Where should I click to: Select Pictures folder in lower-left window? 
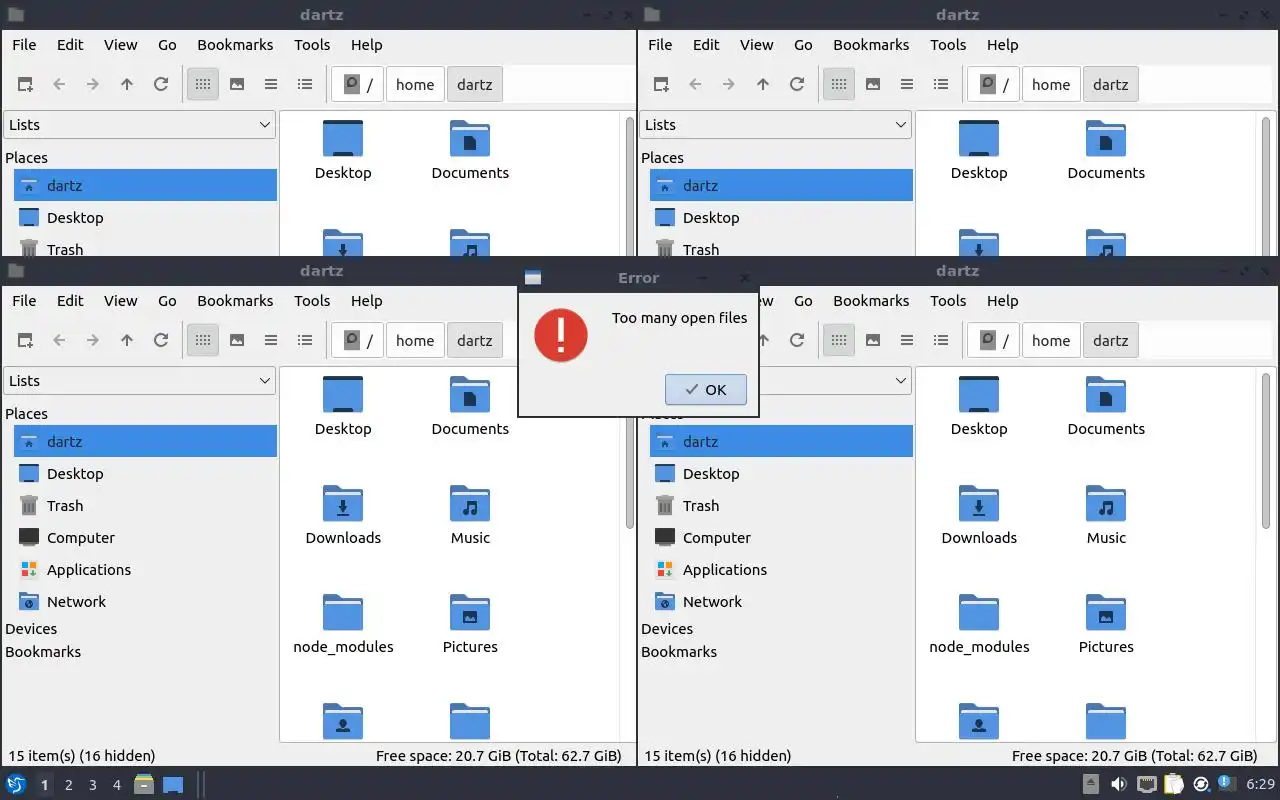pos(470,625)
